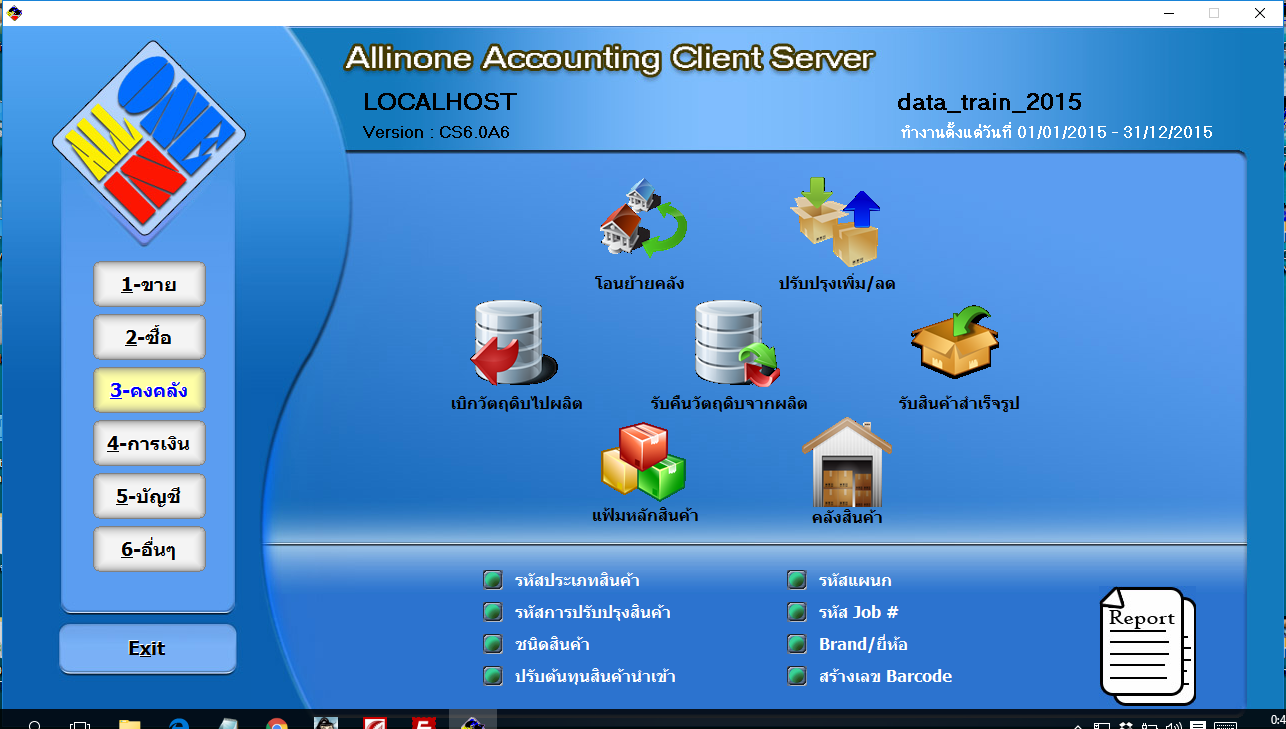Screen dimensions: 1286x729
Task: Launch File Explorer from the taskbar
Action: click(130, 723)
